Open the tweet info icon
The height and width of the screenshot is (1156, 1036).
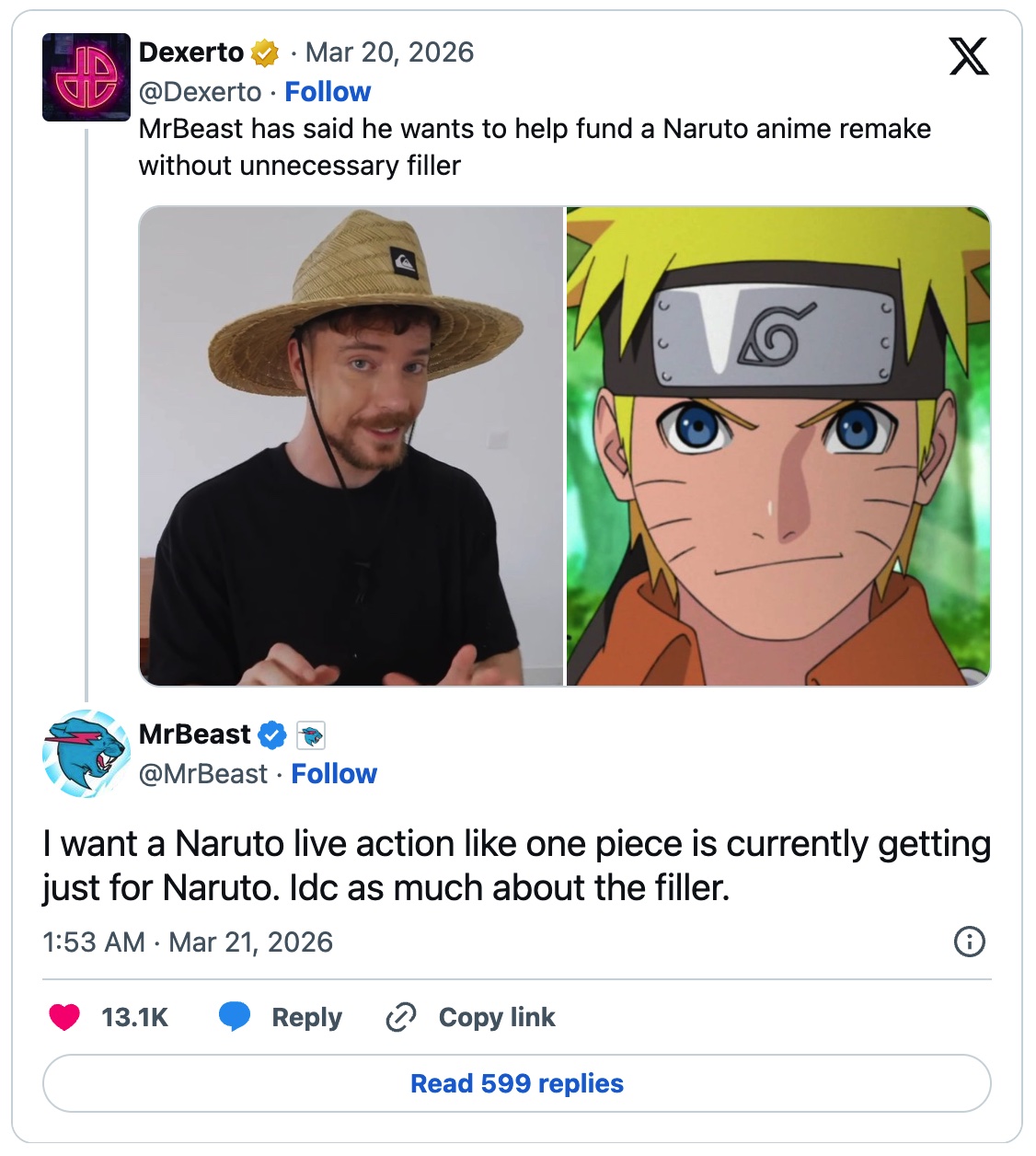970,942
